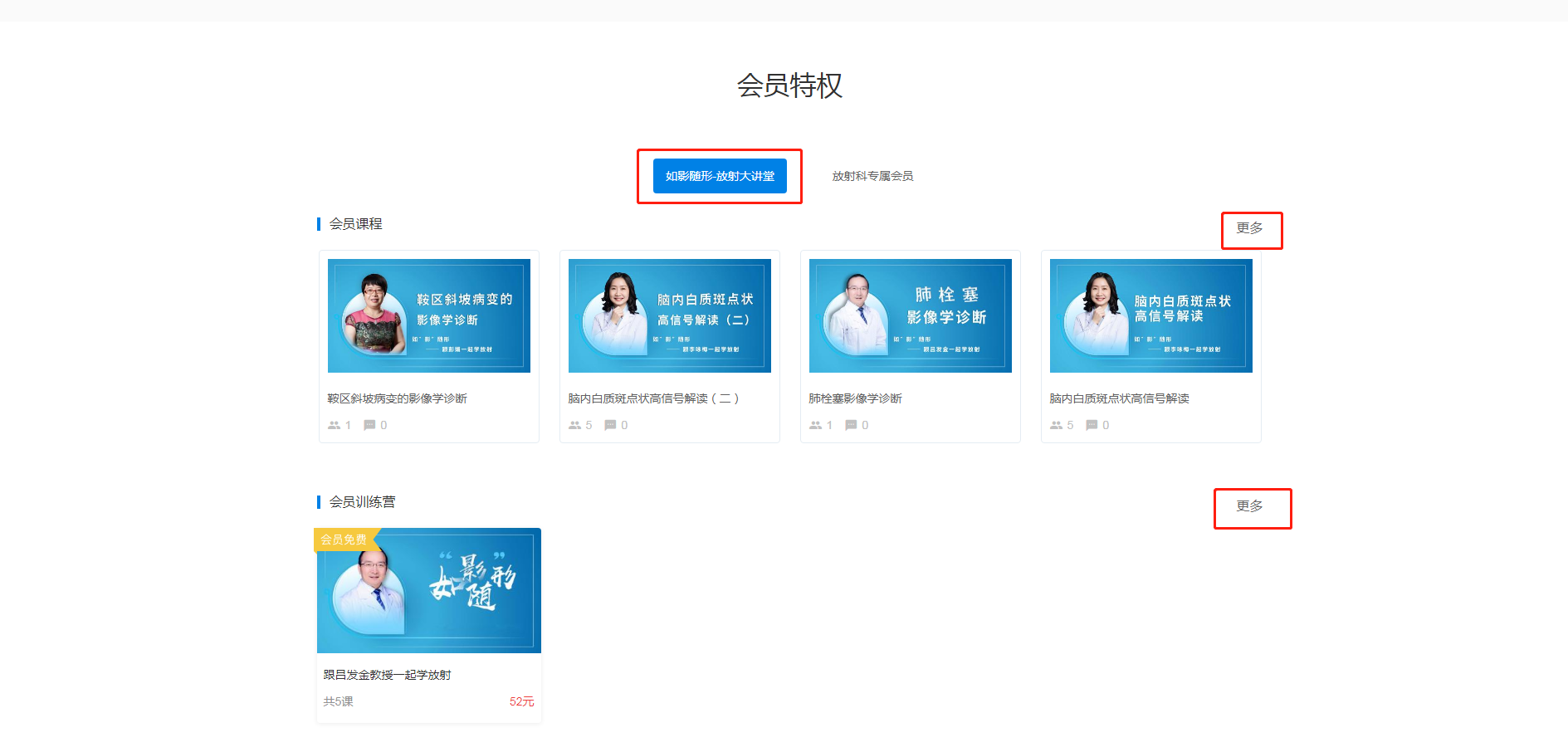Click the comments icon on the last 脑内白质斑点状高信号解读 card
Image resolution: width=1568 pixels, height=752 pixels.
(x=1092, y=425)
